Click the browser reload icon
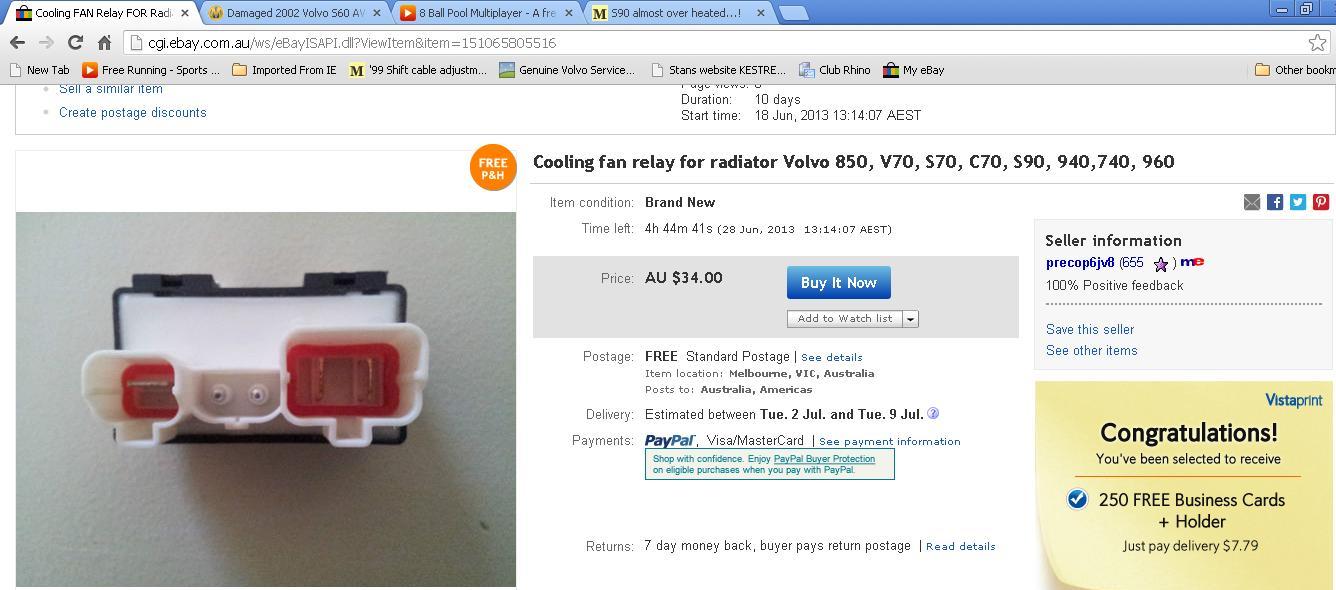This screenshot has height=590, width=1336. (x=75, y=42)
